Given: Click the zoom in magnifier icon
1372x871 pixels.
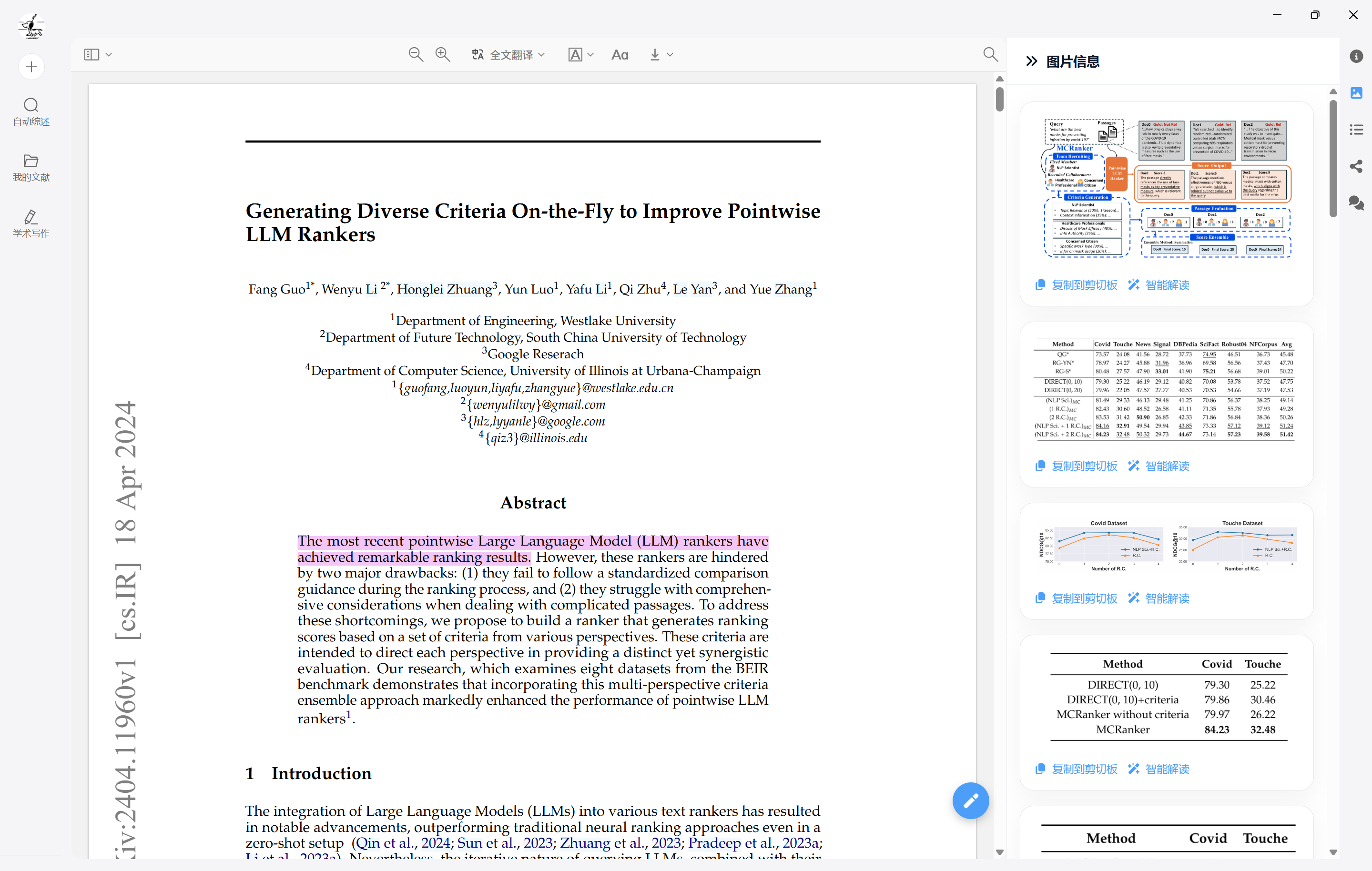Looking at the screenshot, I should point(442,55).
